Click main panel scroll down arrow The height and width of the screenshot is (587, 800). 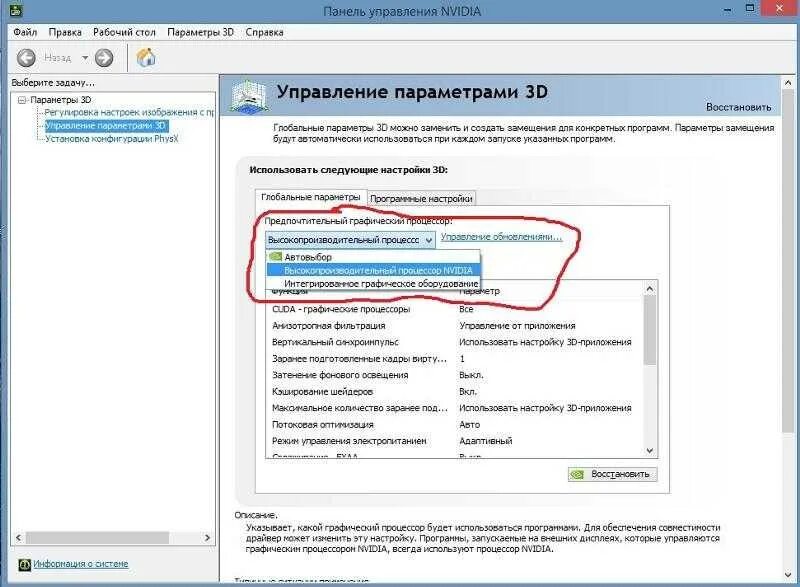788,575
